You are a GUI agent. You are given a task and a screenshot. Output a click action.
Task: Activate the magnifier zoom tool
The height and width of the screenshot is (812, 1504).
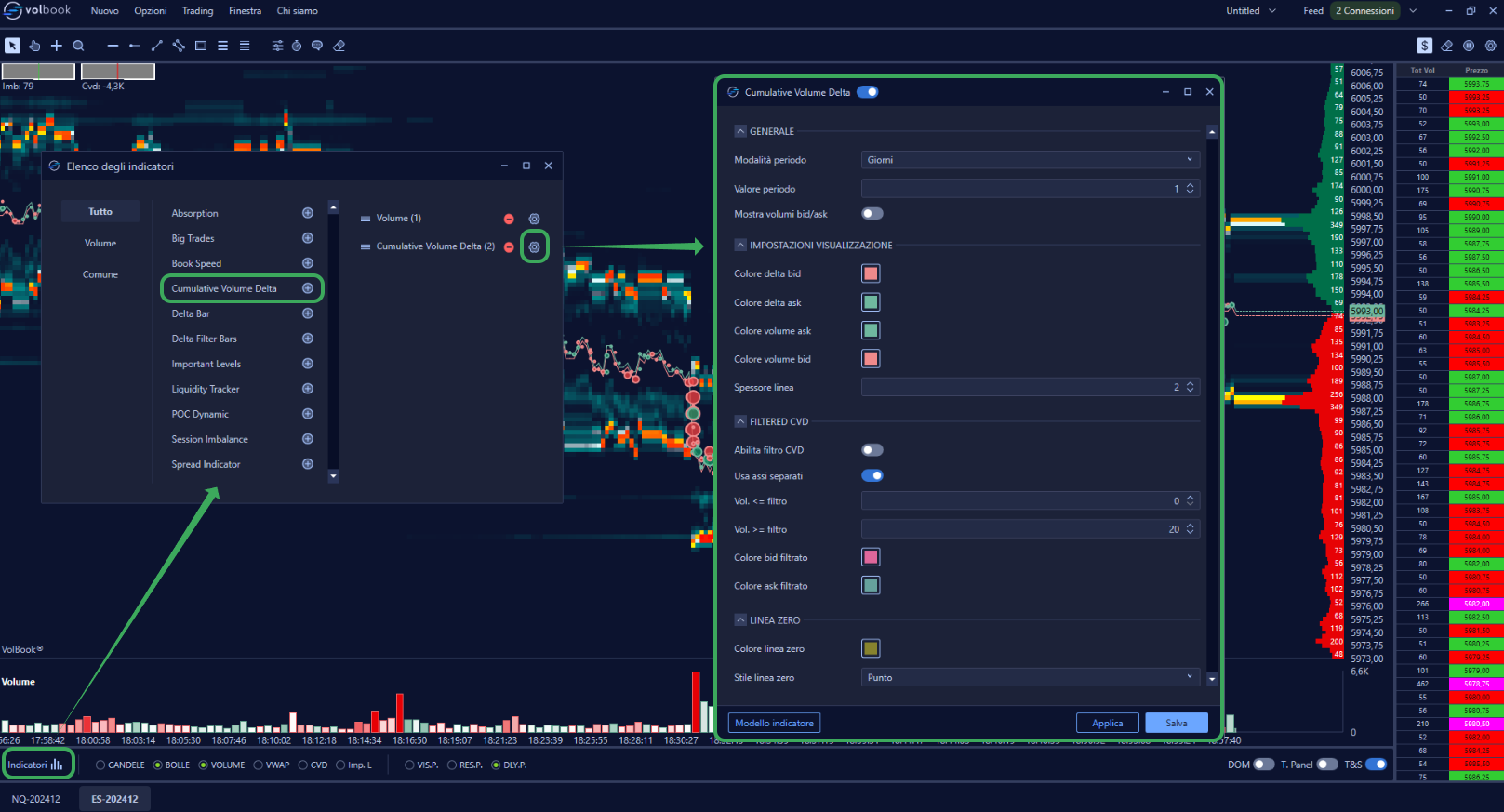[x=79, y=46]
